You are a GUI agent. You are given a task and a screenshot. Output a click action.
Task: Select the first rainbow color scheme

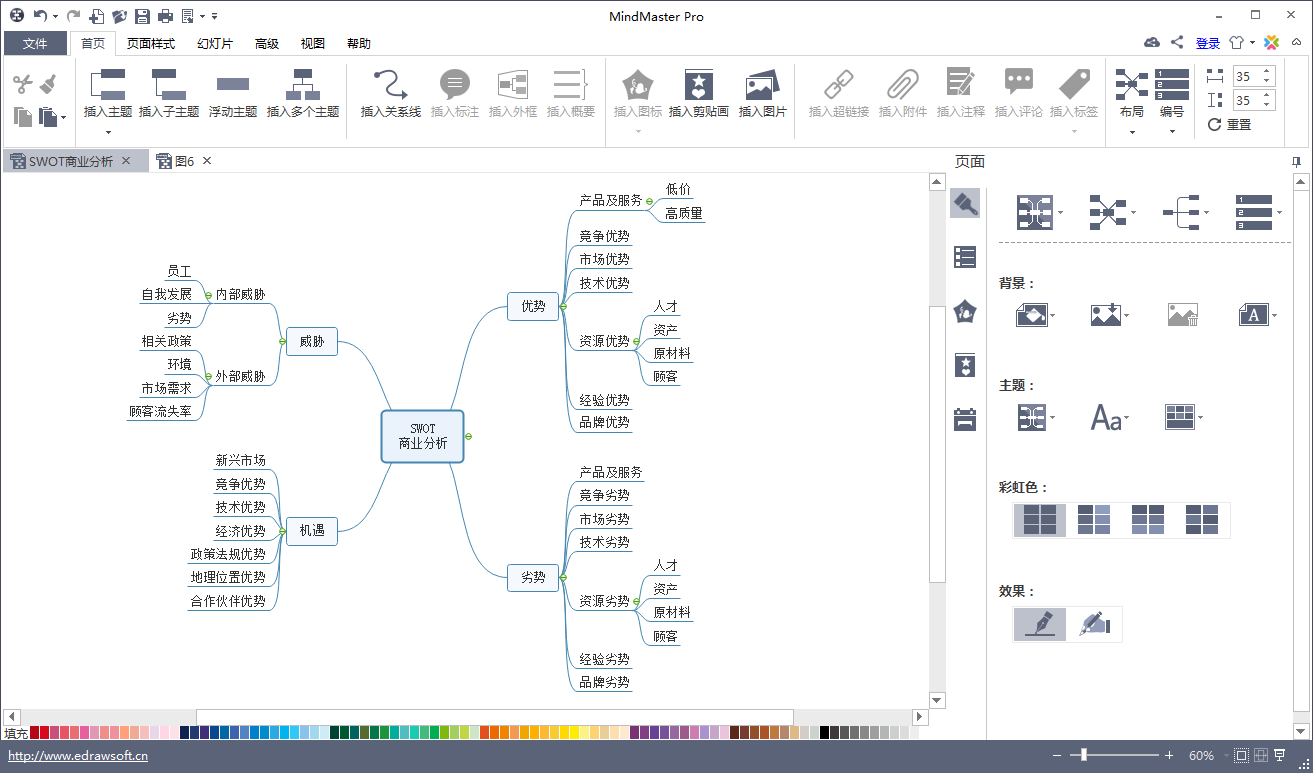click(x=1040, y=520)
